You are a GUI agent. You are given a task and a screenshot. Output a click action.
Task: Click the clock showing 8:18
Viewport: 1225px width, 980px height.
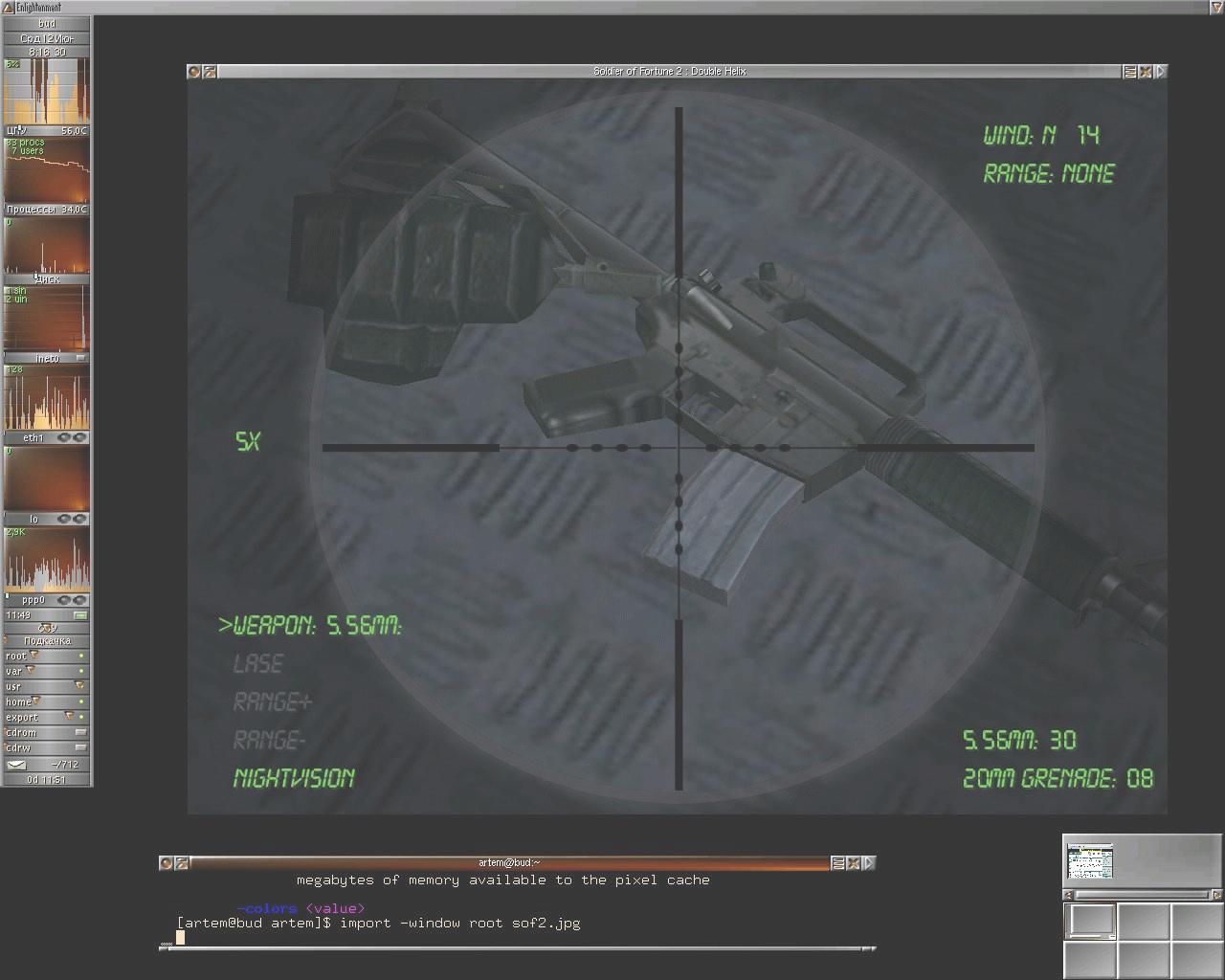(46, 52)
